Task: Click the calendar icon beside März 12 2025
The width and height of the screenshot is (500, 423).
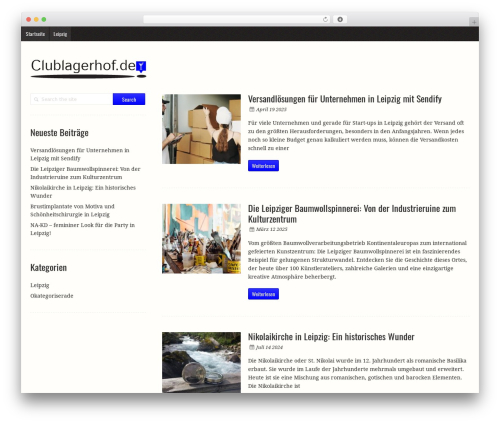Action: 252,229
